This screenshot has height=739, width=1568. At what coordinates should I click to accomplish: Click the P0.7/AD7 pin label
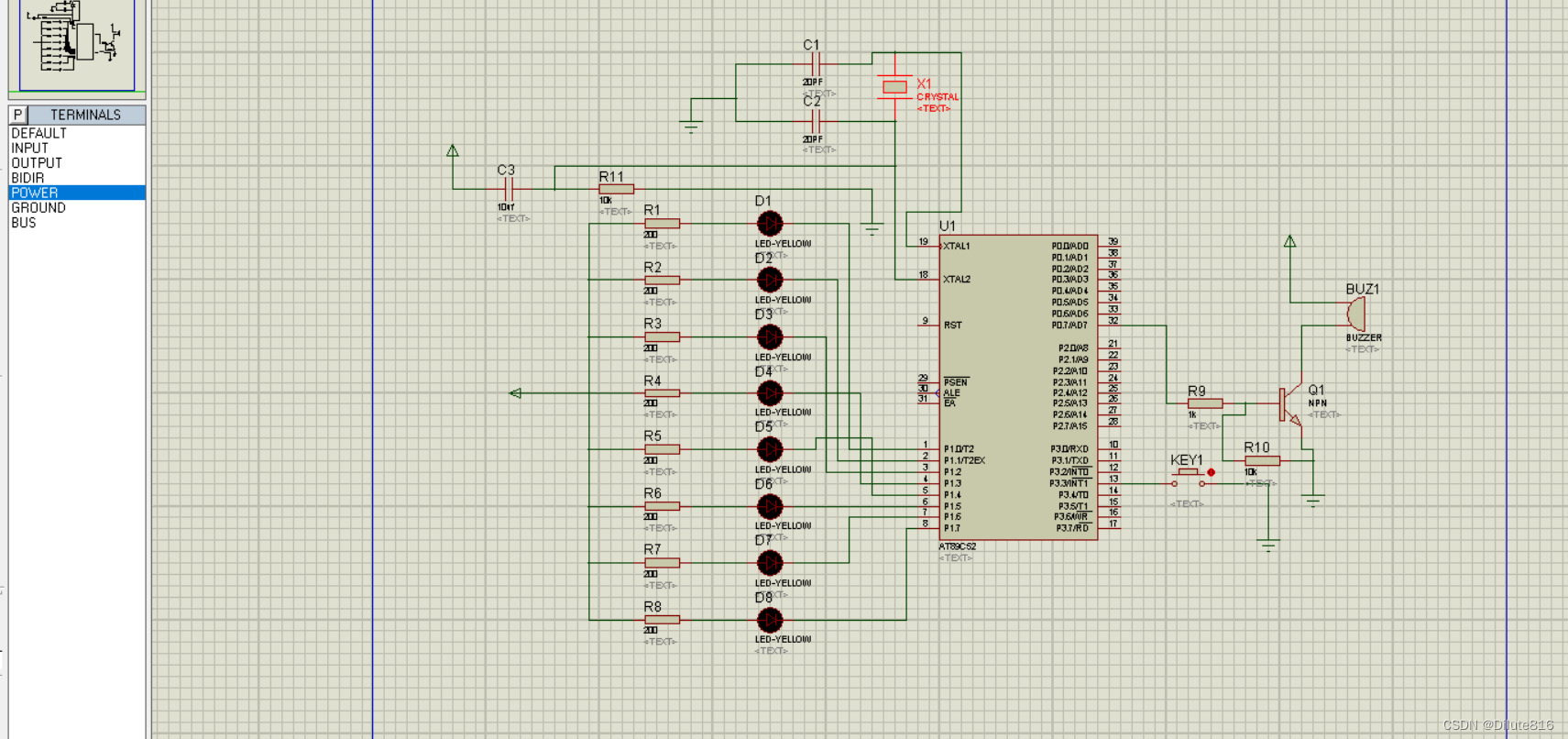coord(1069,325)
